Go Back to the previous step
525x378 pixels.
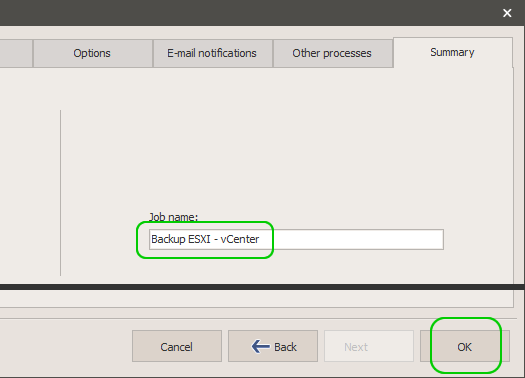point(273,346)
